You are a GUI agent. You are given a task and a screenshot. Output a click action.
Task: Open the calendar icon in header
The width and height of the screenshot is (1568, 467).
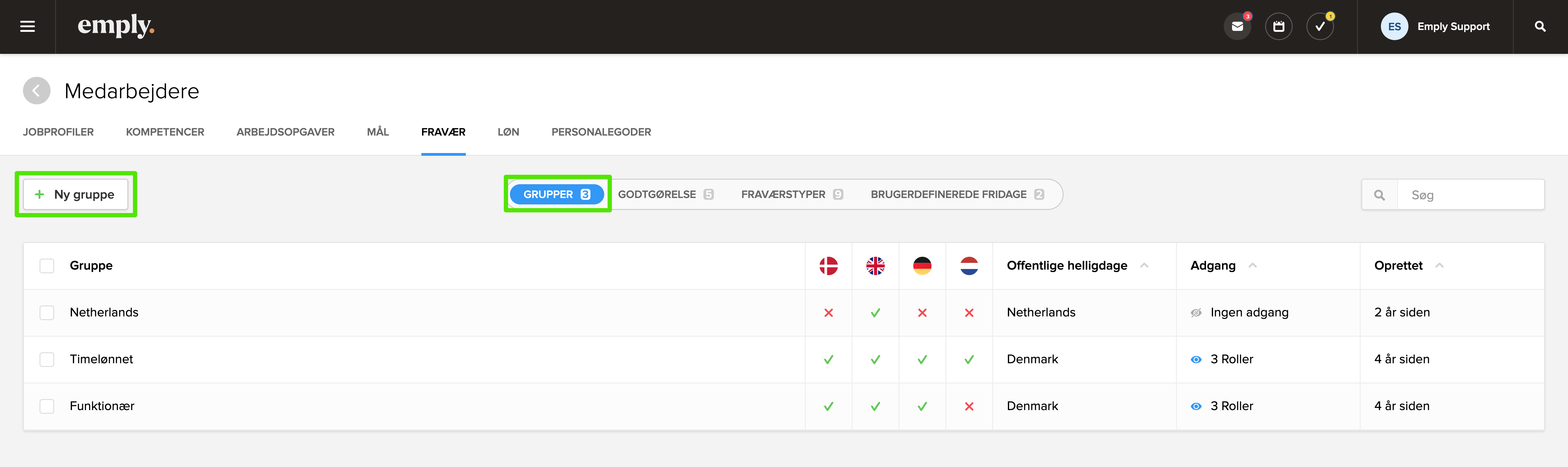[x=1278, y=27]
